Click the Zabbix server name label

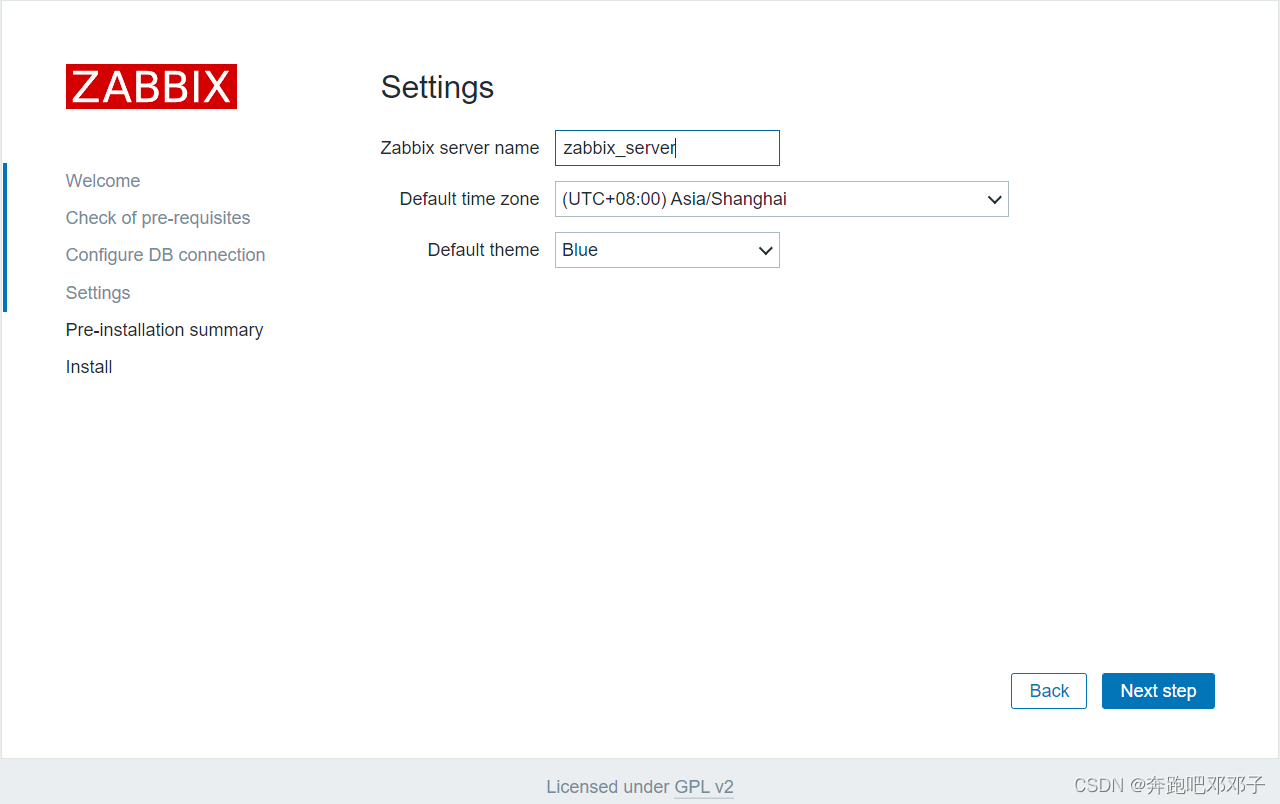coord(460,148)
